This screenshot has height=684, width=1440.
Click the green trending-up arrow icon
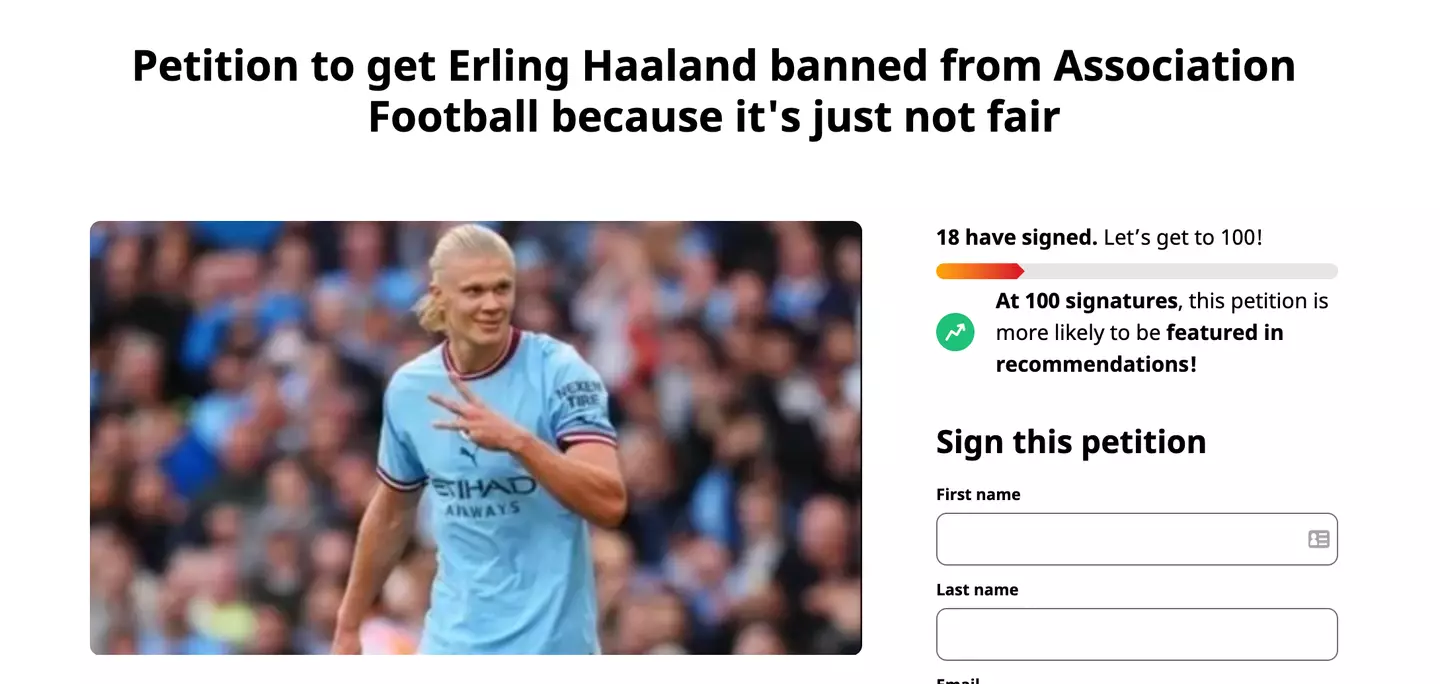pyautogui.click(x=955, y=332)
